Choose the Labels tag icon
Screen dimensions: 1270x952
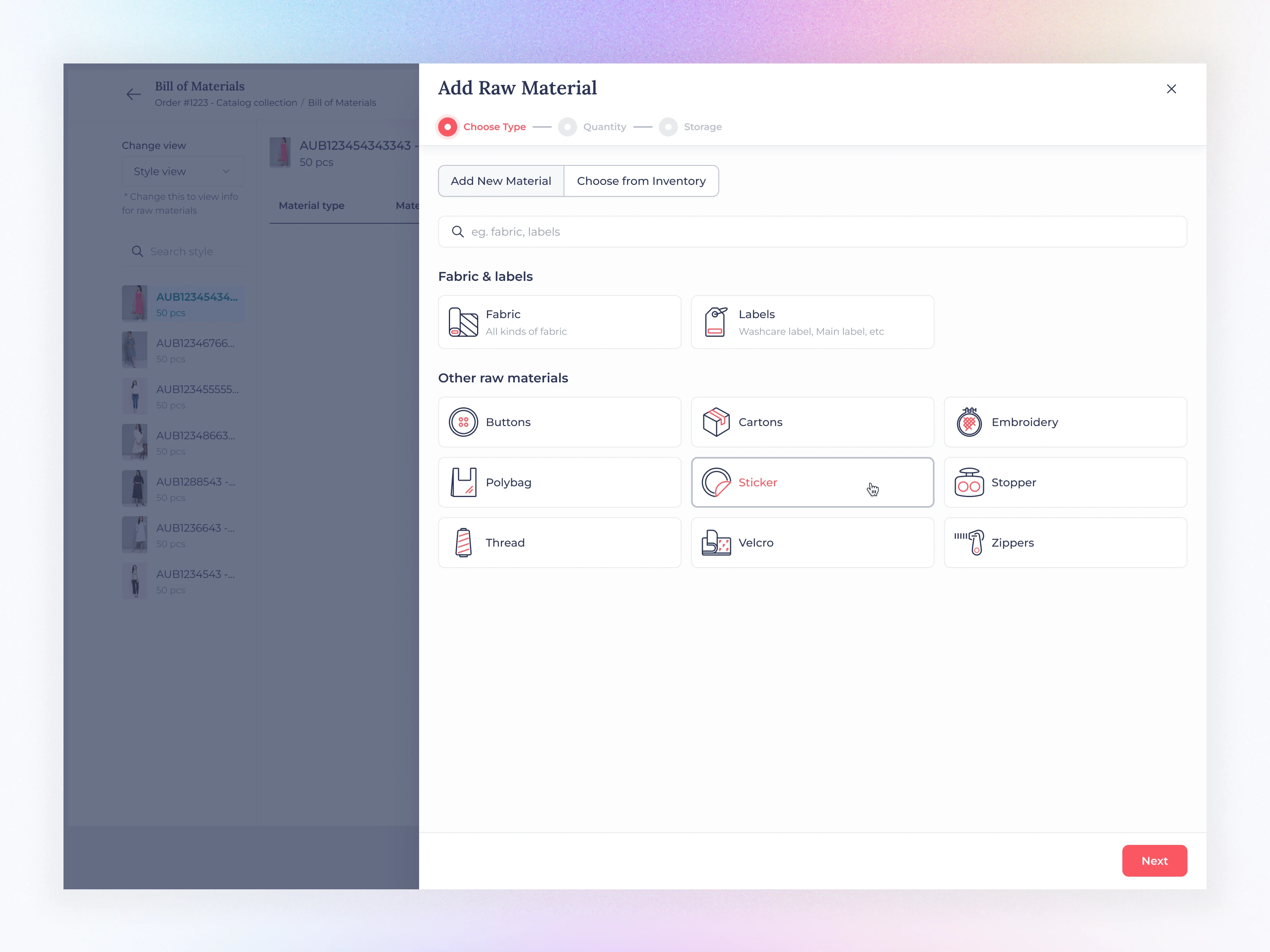(x=716, y=322)
